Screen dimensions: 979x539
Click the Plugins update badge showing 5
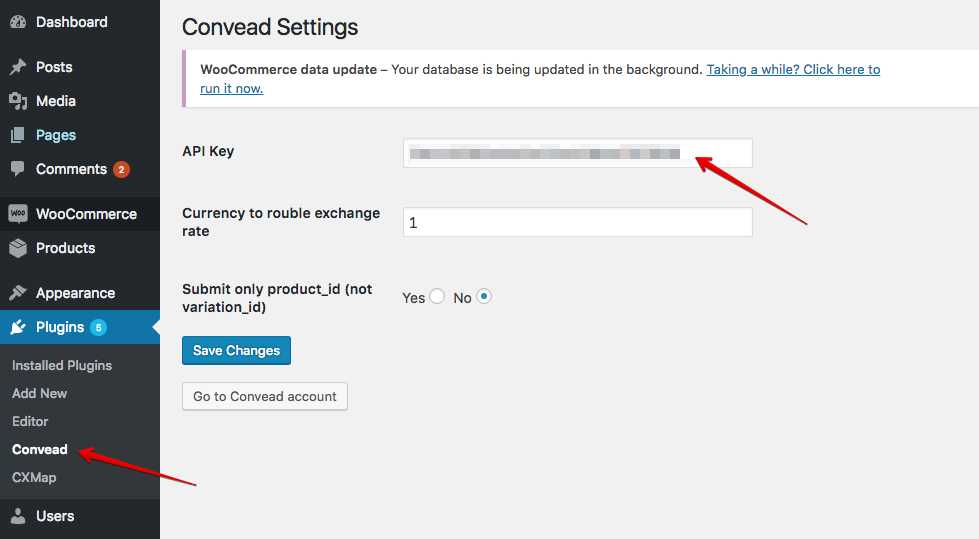[98, 327]
